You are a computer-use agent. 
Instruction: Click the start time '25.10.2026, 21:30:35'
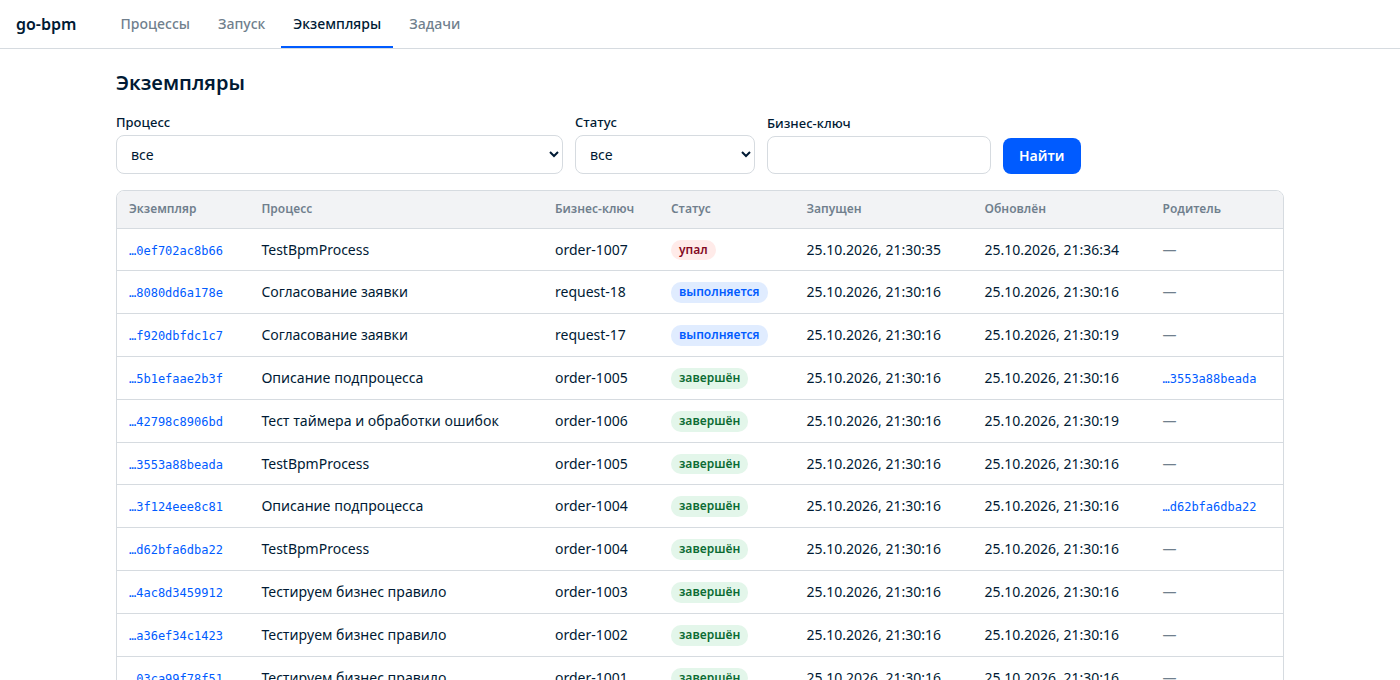[x=873, y=250]
